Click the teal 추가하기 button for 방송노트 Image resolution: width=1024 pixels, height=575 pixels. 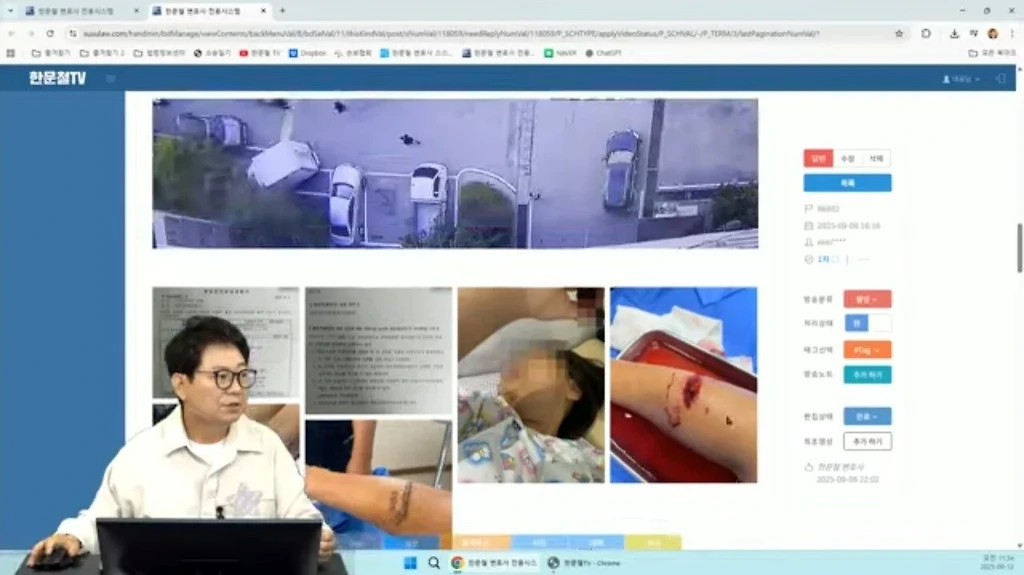click(867, 374)
